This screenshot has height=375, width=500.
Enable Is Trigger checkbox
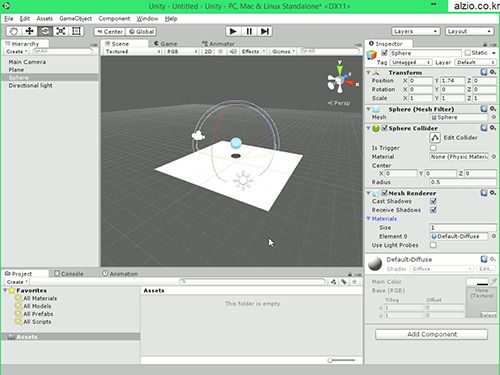coord(433,148)
